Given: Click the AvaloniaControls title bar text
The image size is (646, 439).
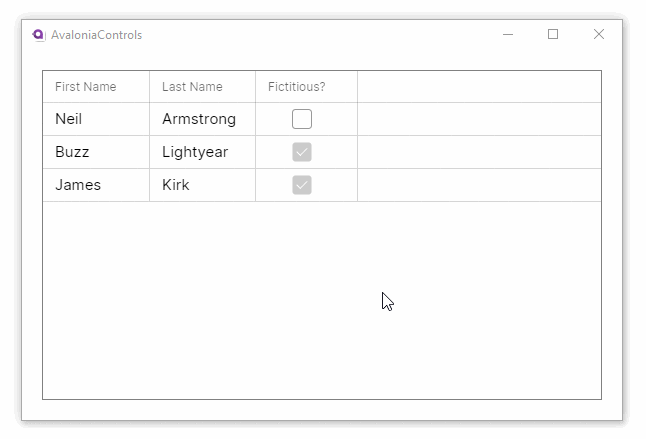Looking at the screenshot, I should pyautogui.click(x=97, y=35).
